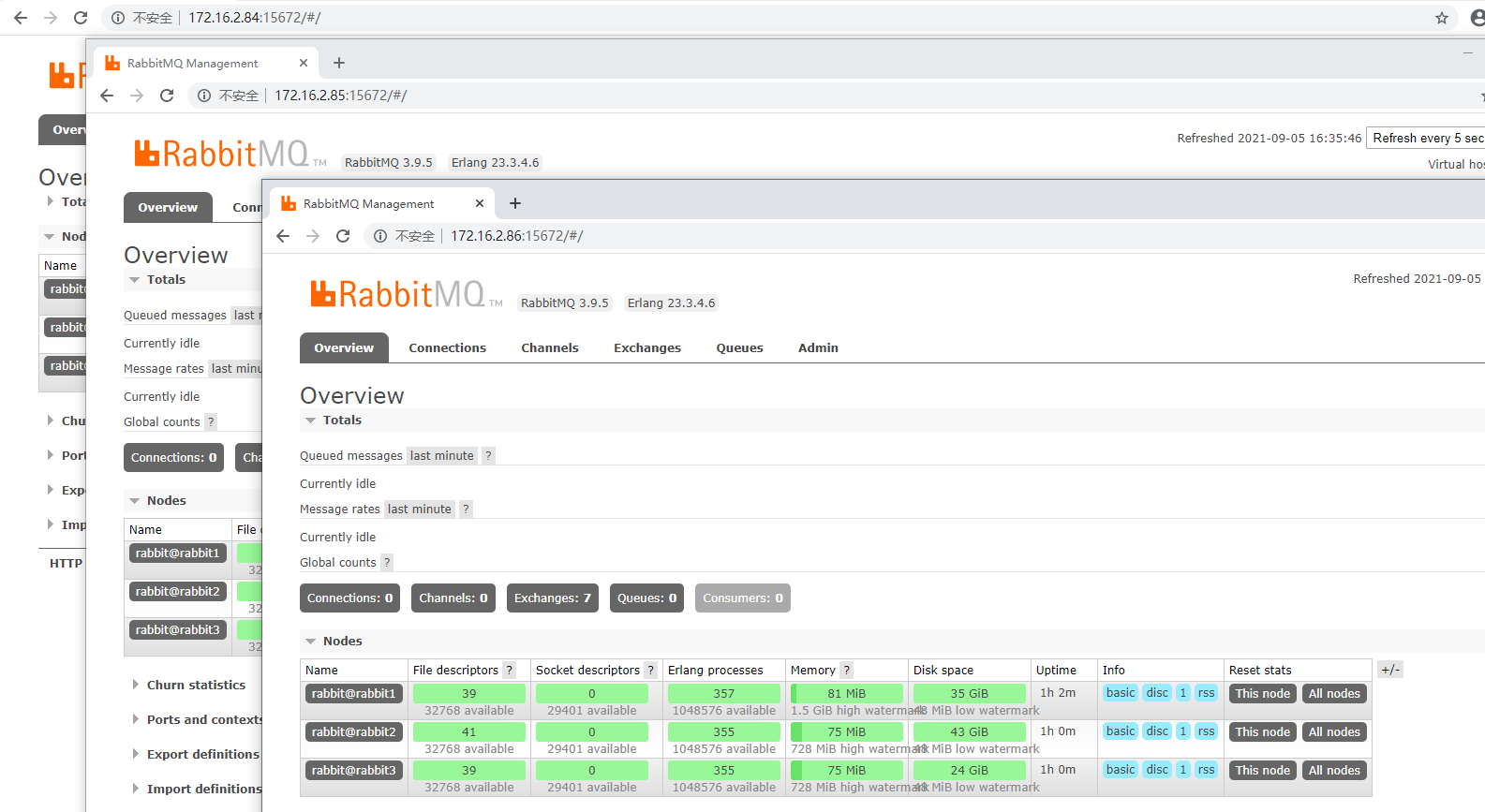The image size is (1485, 812).
Task: Open the Admin tab in front window
Action: click(818, 348)
